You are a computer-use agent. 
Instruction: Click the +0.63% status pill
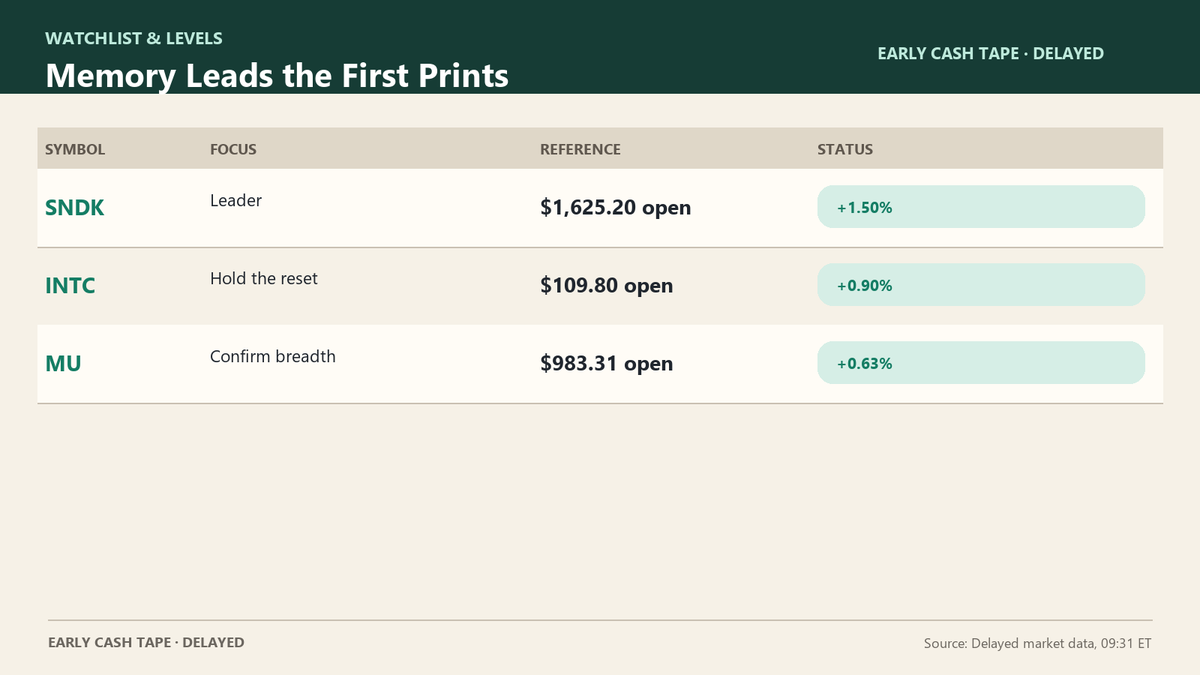click(981, 363)
